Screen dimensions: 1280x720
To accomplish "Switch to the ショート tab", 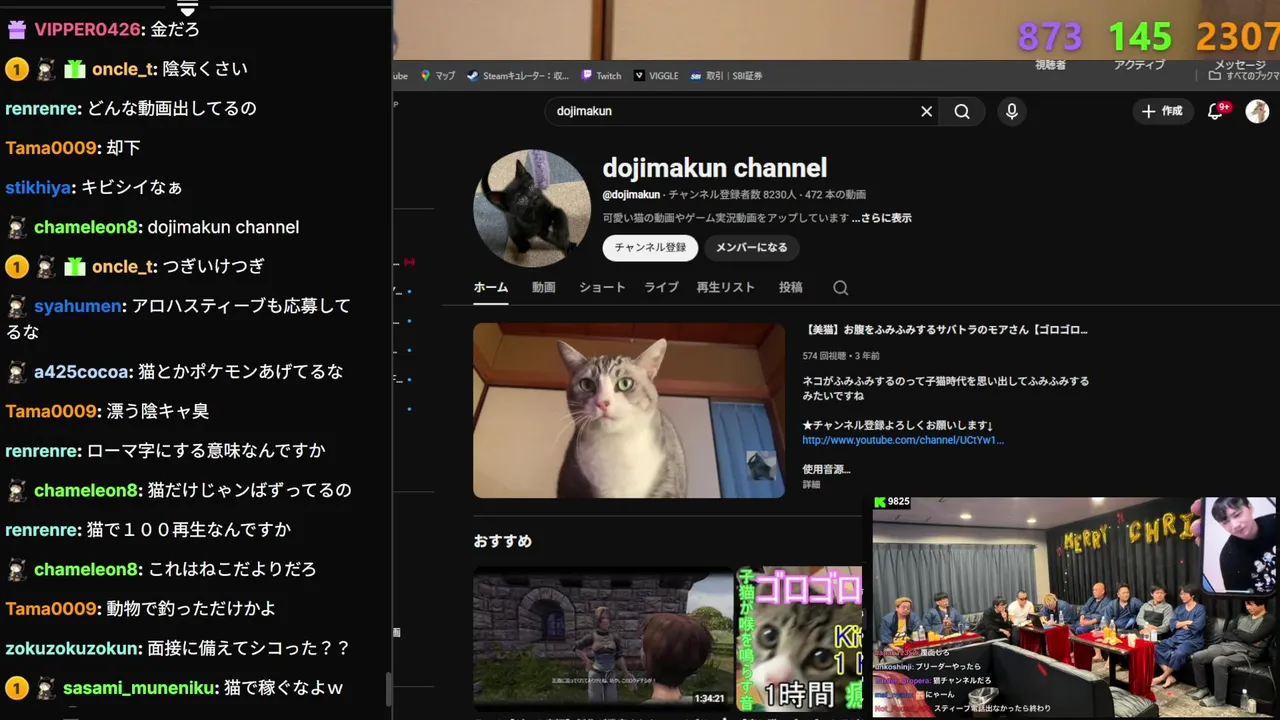I will pyautogui.click(x=602, y=287).
